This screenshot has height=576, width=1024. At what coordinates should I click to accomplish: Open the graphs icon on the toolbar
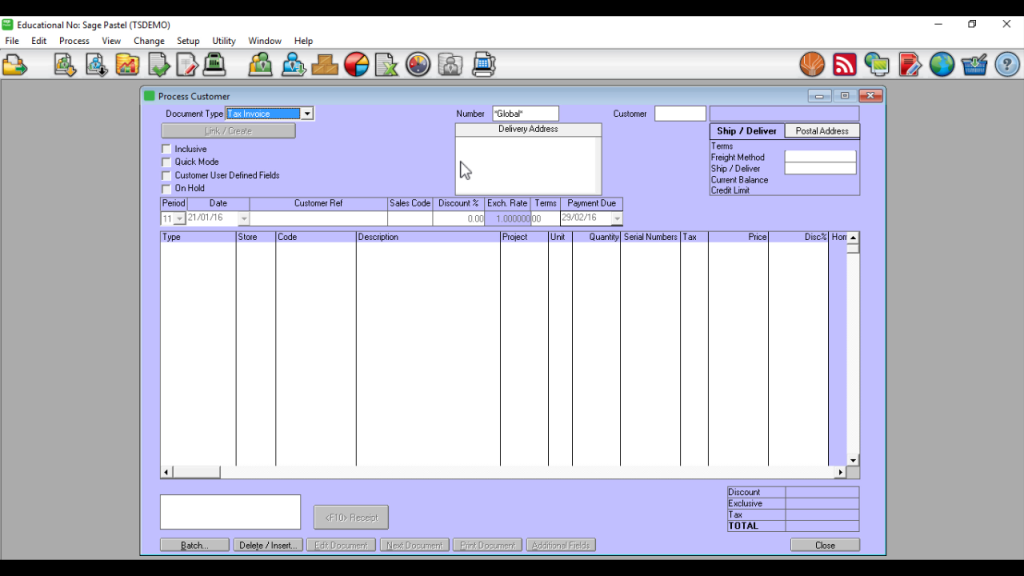click(x=127, y=63)
